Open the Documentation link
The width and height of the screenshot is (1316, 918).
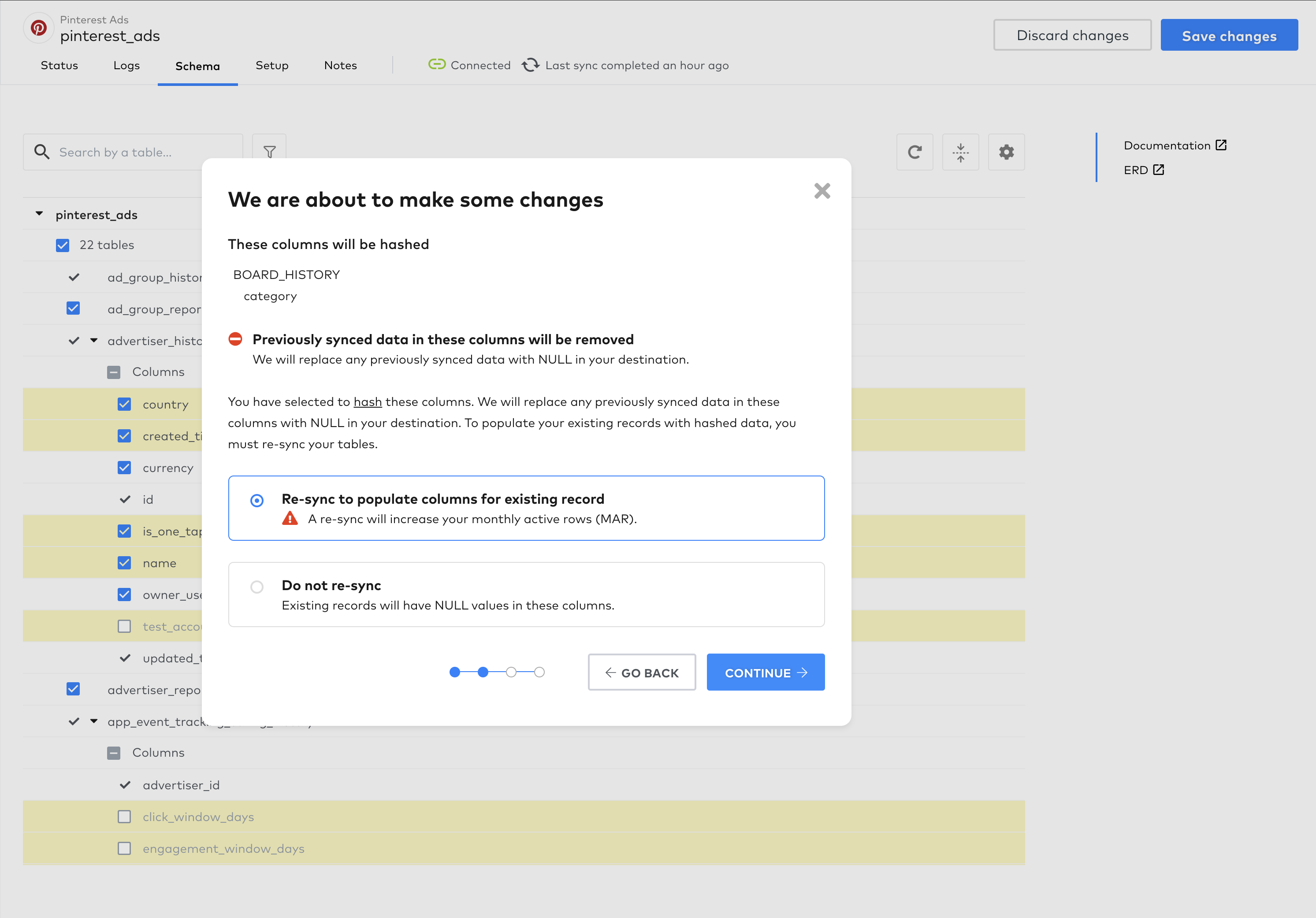(x=1167, y=145)
